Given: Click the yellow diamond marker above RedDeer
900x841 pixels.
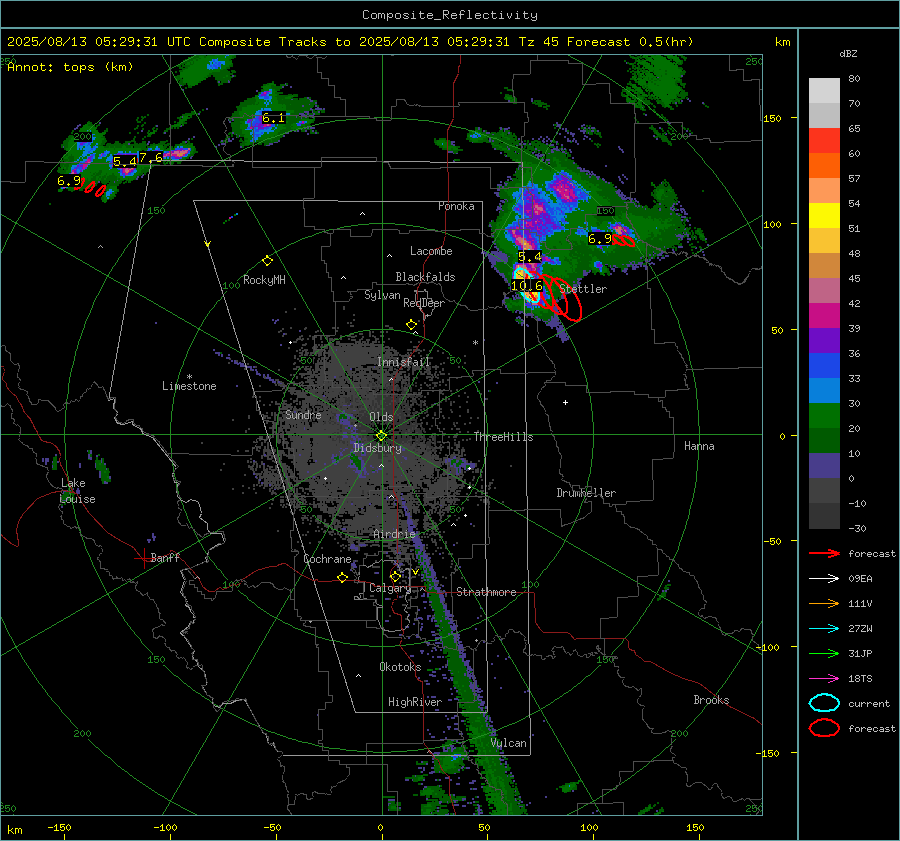Looking at the screenshot, I should (411, 325).
